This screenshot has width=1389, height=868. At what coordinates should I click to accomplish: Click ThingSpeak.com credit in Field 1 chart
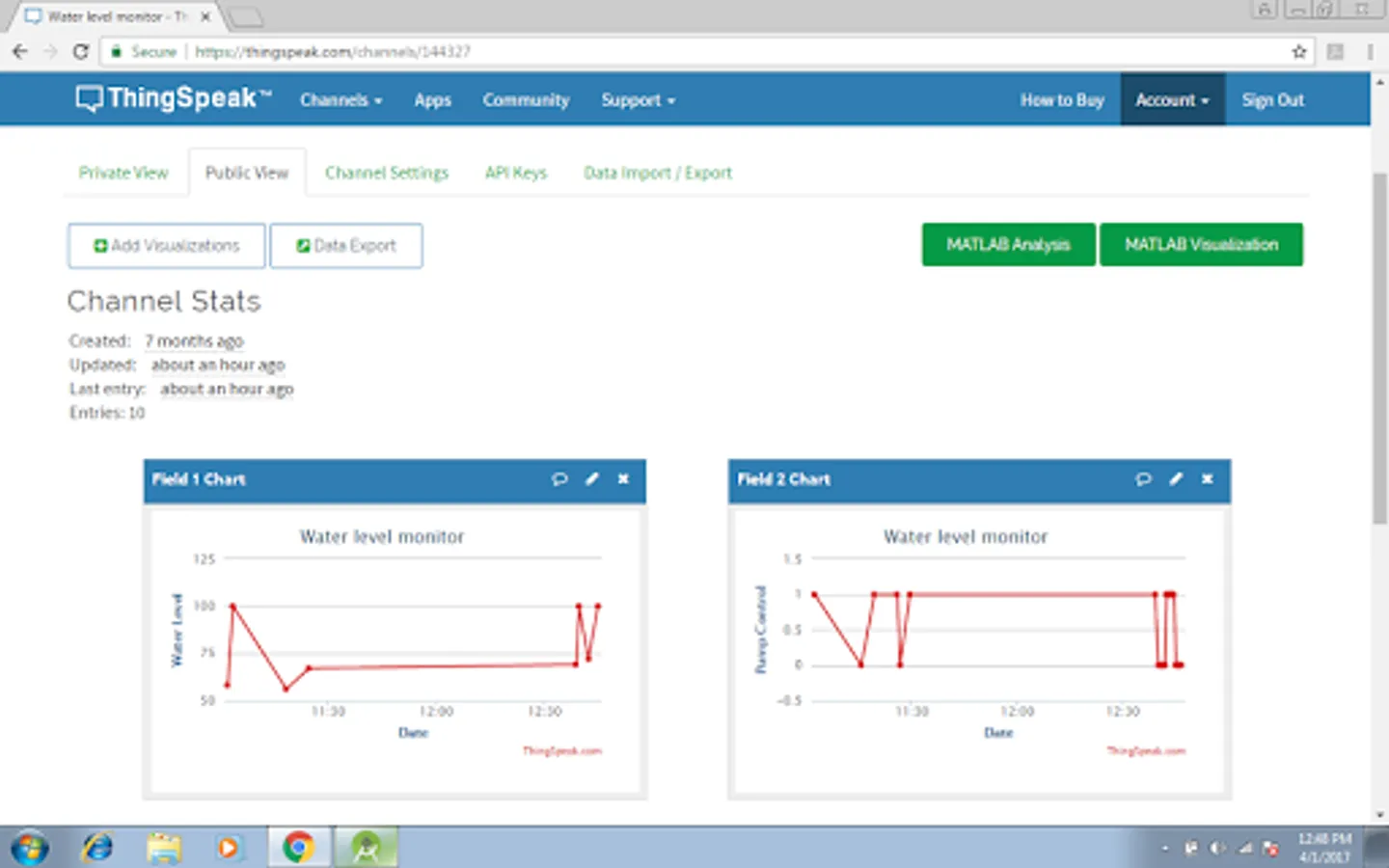point(562,750)
